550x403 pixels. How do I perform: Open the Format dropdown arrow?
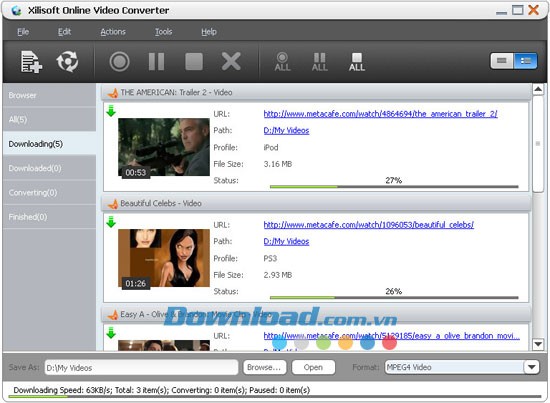tap(532, 367)
